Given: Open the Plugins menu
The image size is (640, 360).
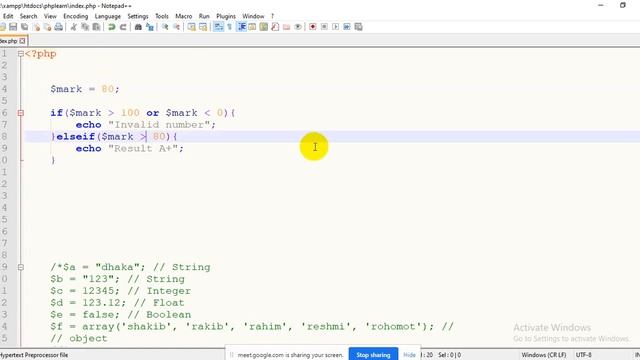Looking at the screenshot, I should click(x=226, y=16).
